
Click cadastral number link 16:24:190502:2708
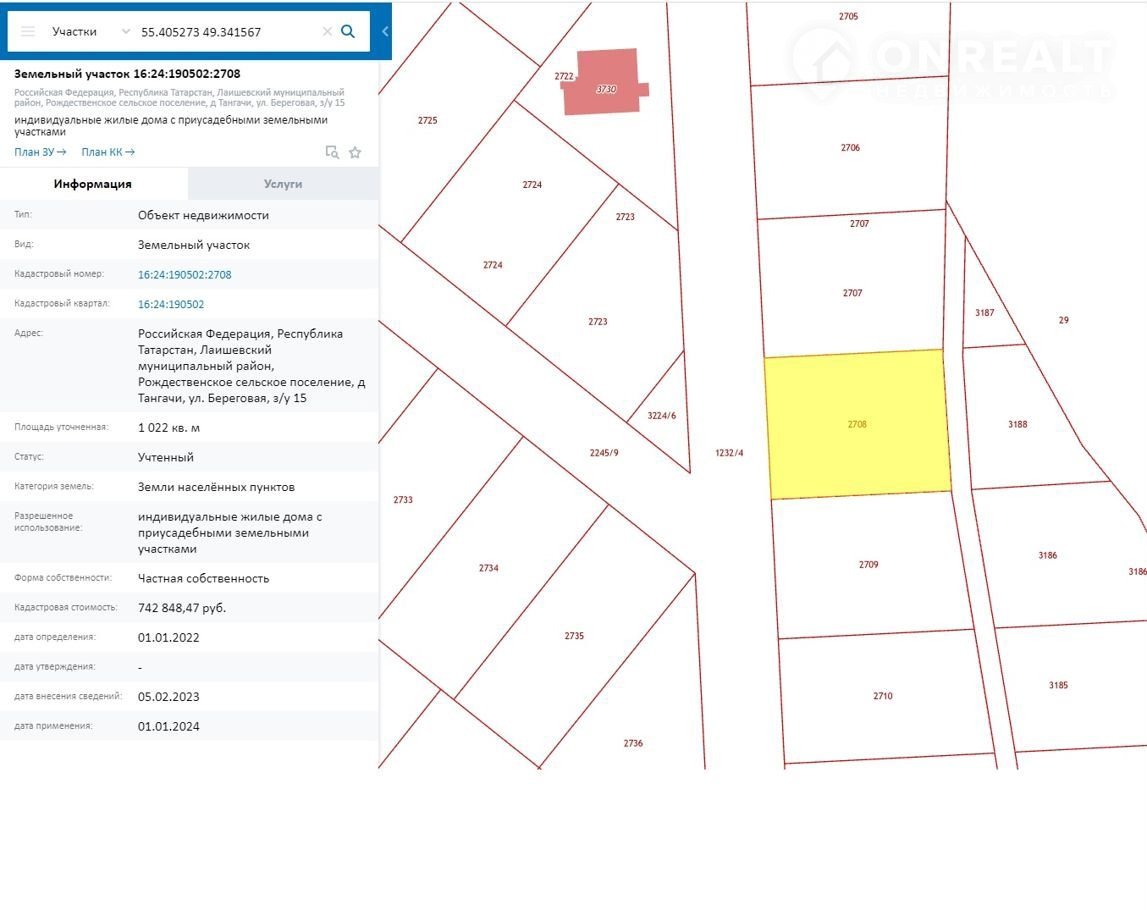click(185, 275)
